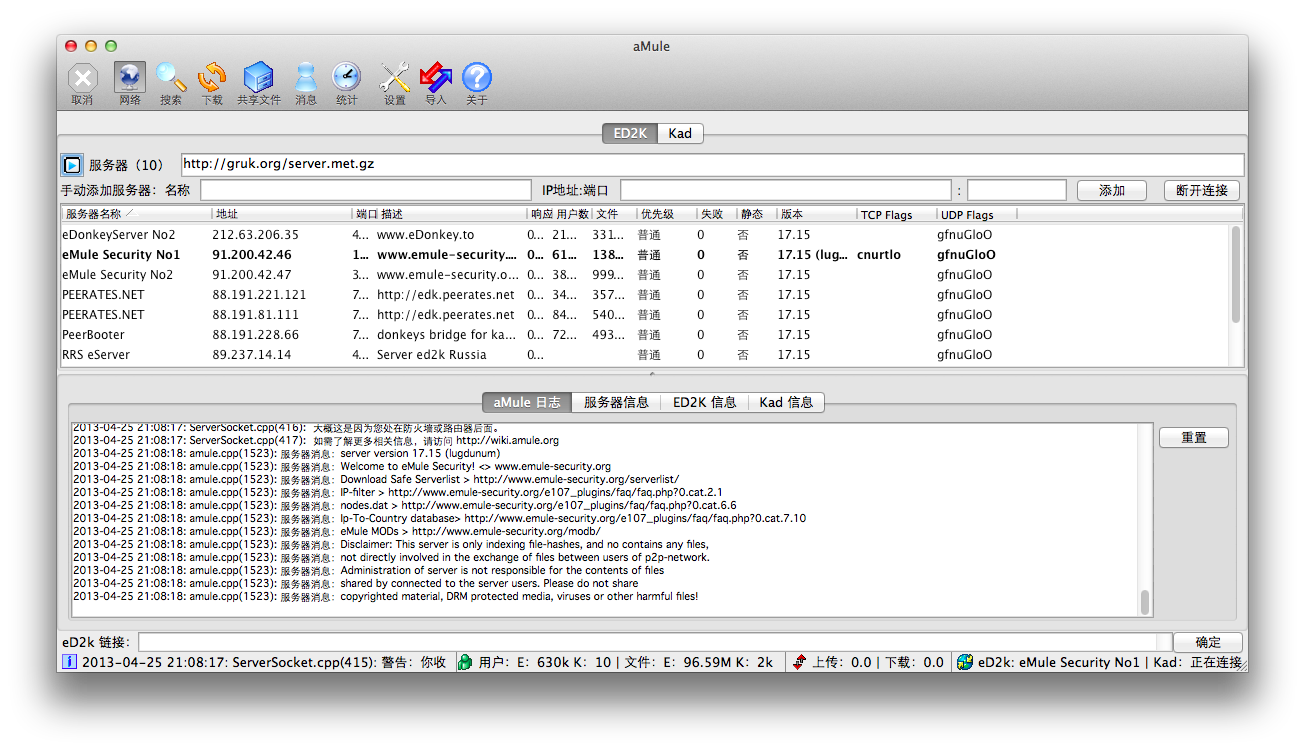The width and height of the screenshot is (1305, 751).
Task: Sort by TCP Flags column header
Action: point(896,214)
